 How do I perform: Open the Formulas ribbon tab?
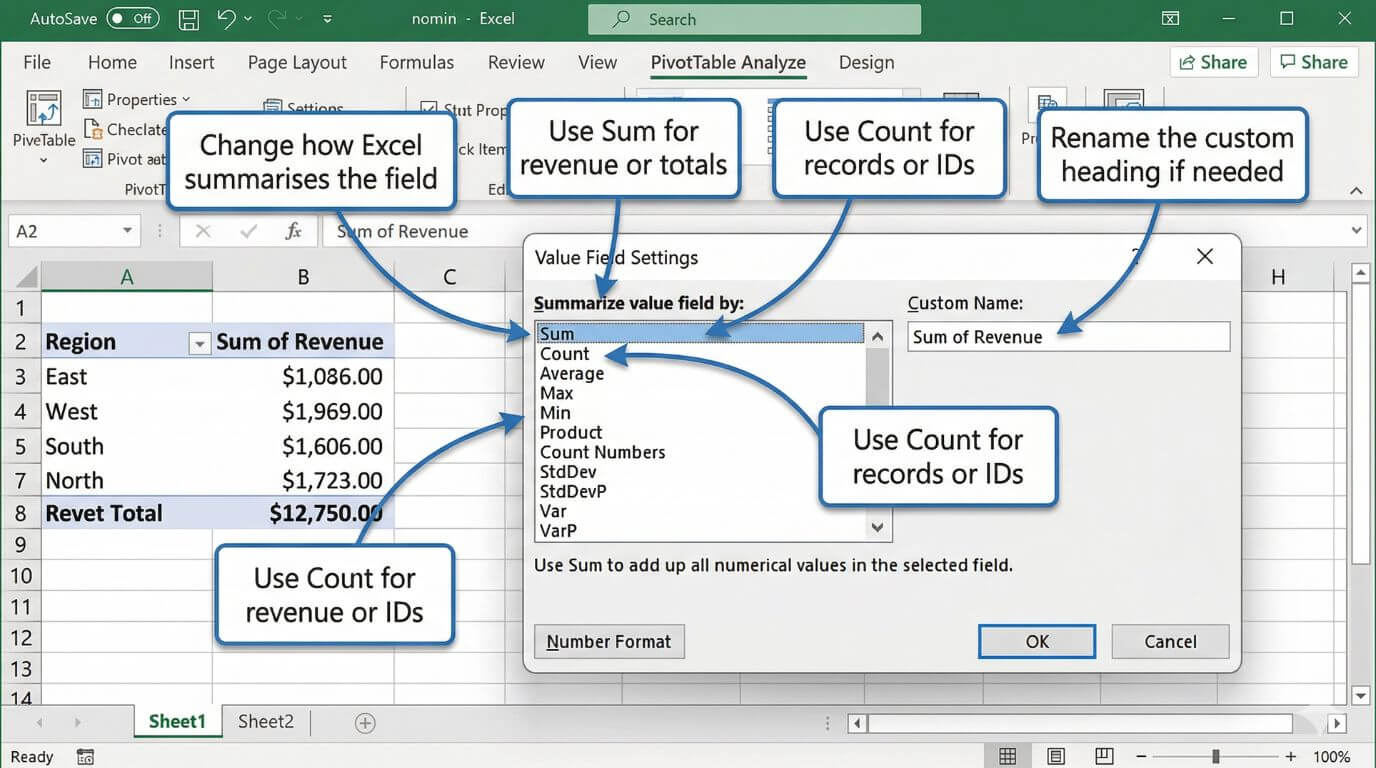(x=416, y=62)
